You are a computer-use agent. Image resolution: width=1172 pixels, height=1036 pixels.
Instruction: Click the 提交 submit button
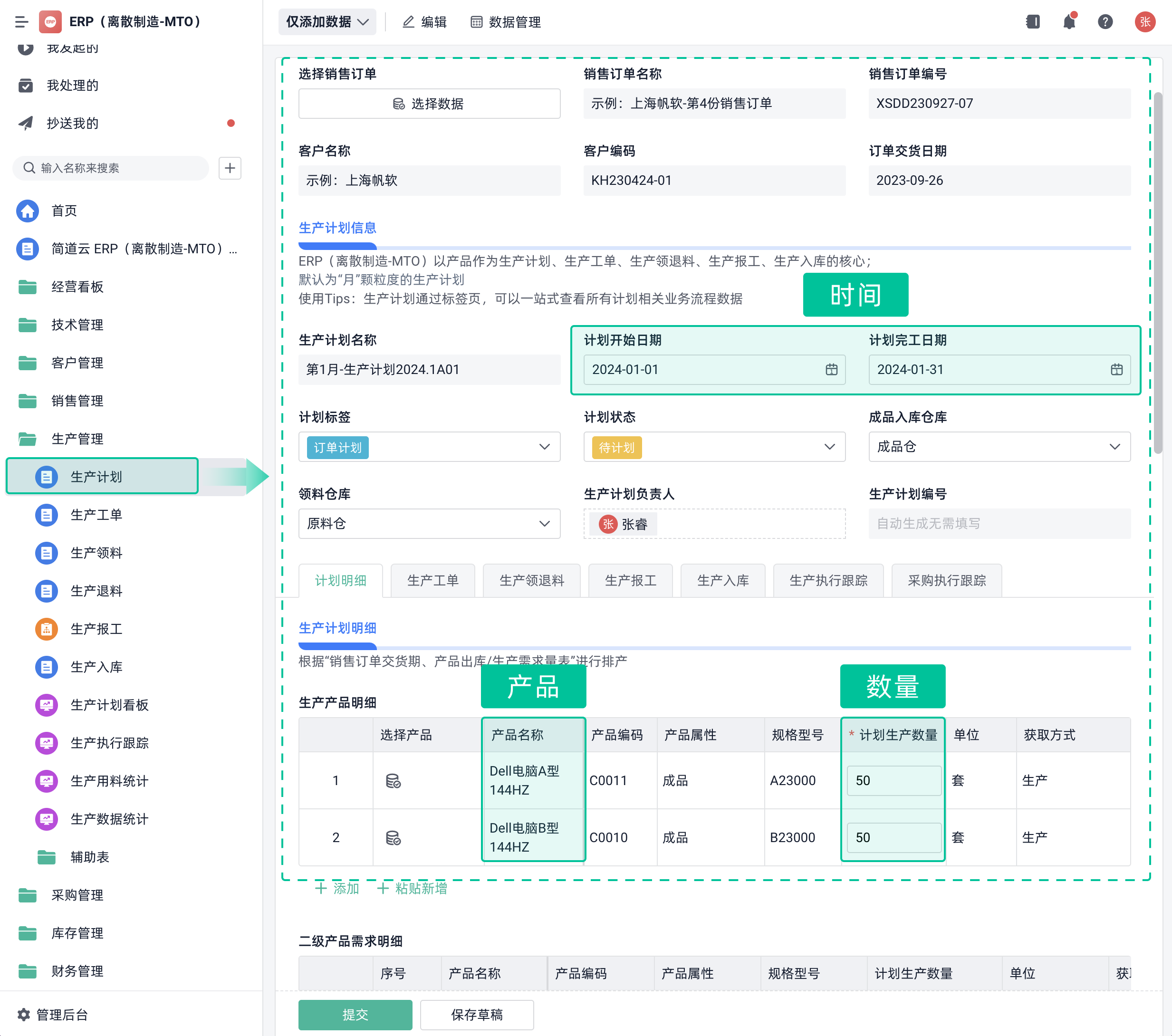click(x=355, y=1015)
